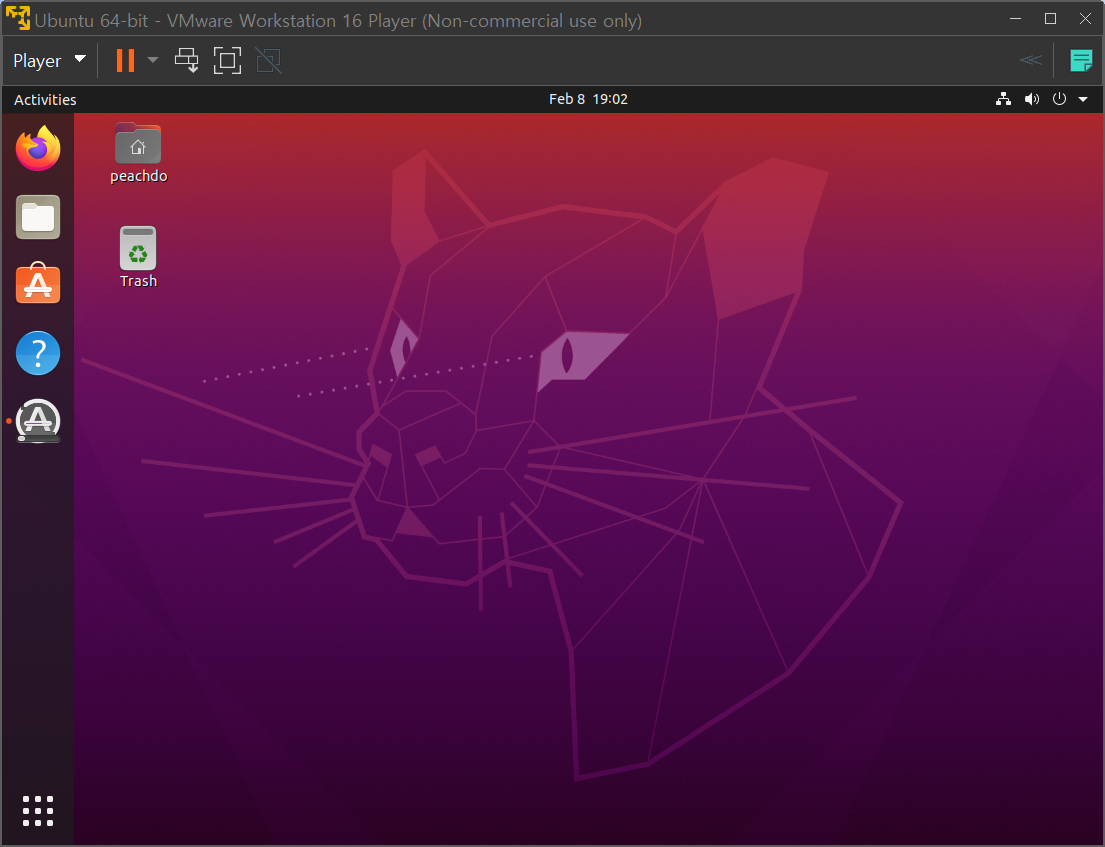Expand the system menu arrow in top bar

1083,99
